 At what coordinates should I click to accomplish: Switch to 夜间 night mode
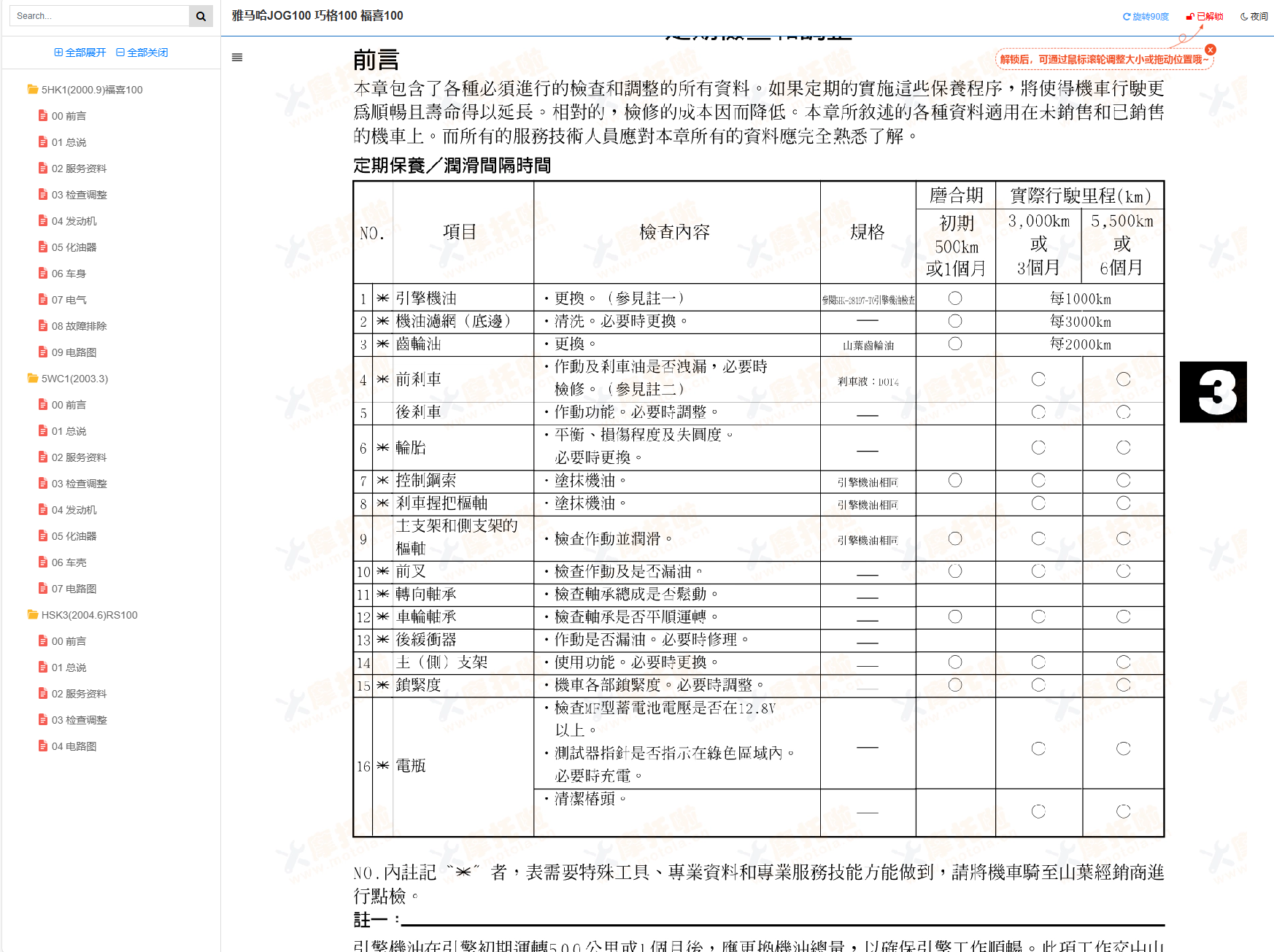pos(1254,16)
